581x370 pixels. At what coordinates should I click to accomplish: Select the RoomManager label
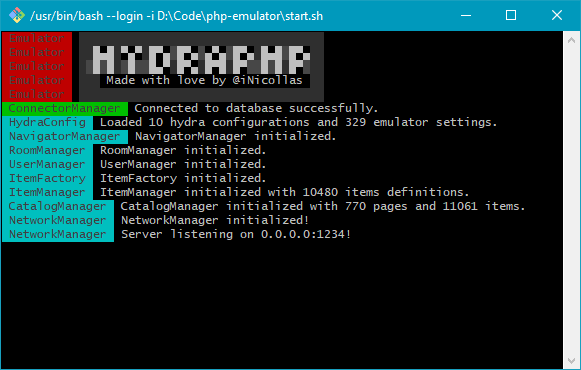(47, 151)
